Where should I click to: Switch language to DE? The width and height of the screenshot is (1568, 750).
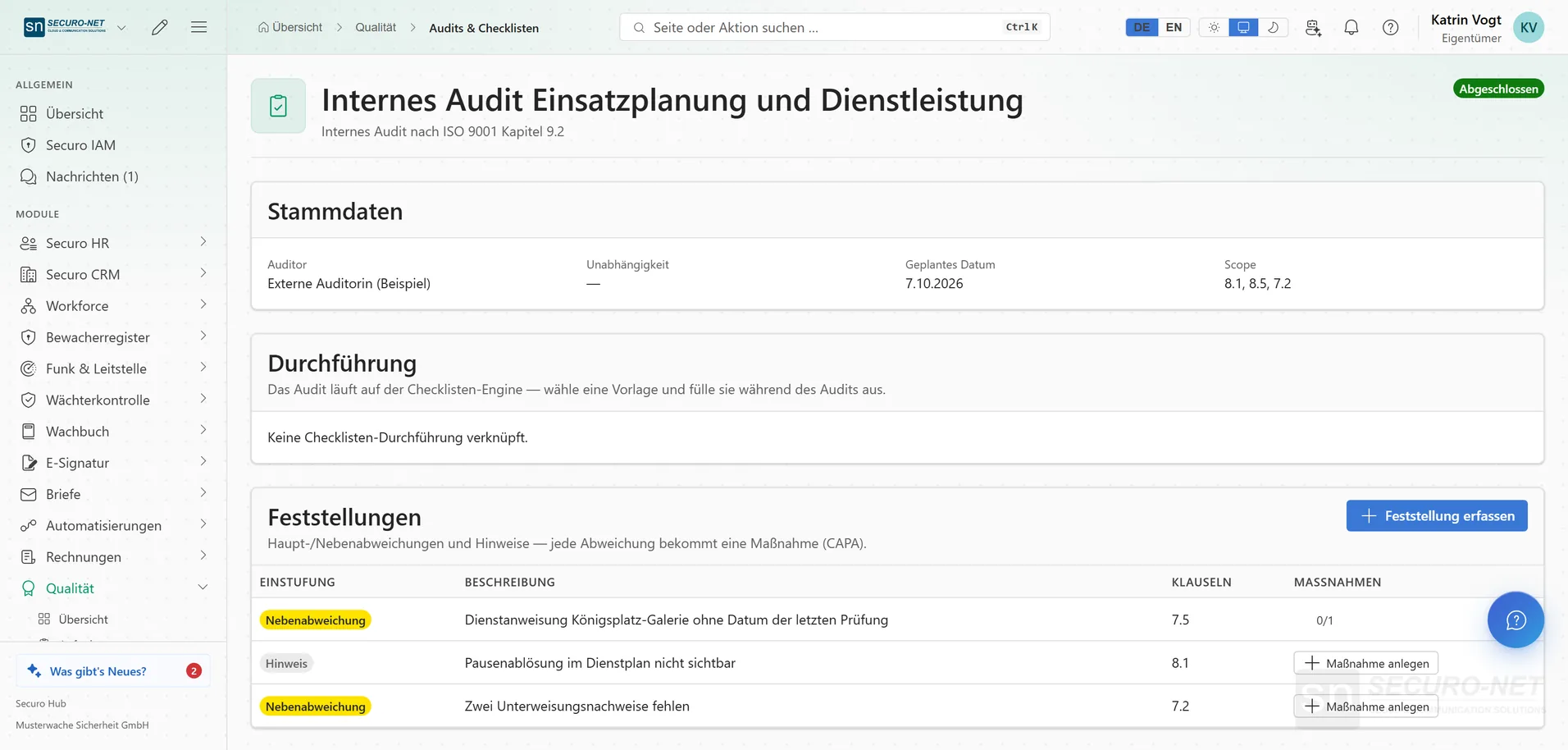1142,27
